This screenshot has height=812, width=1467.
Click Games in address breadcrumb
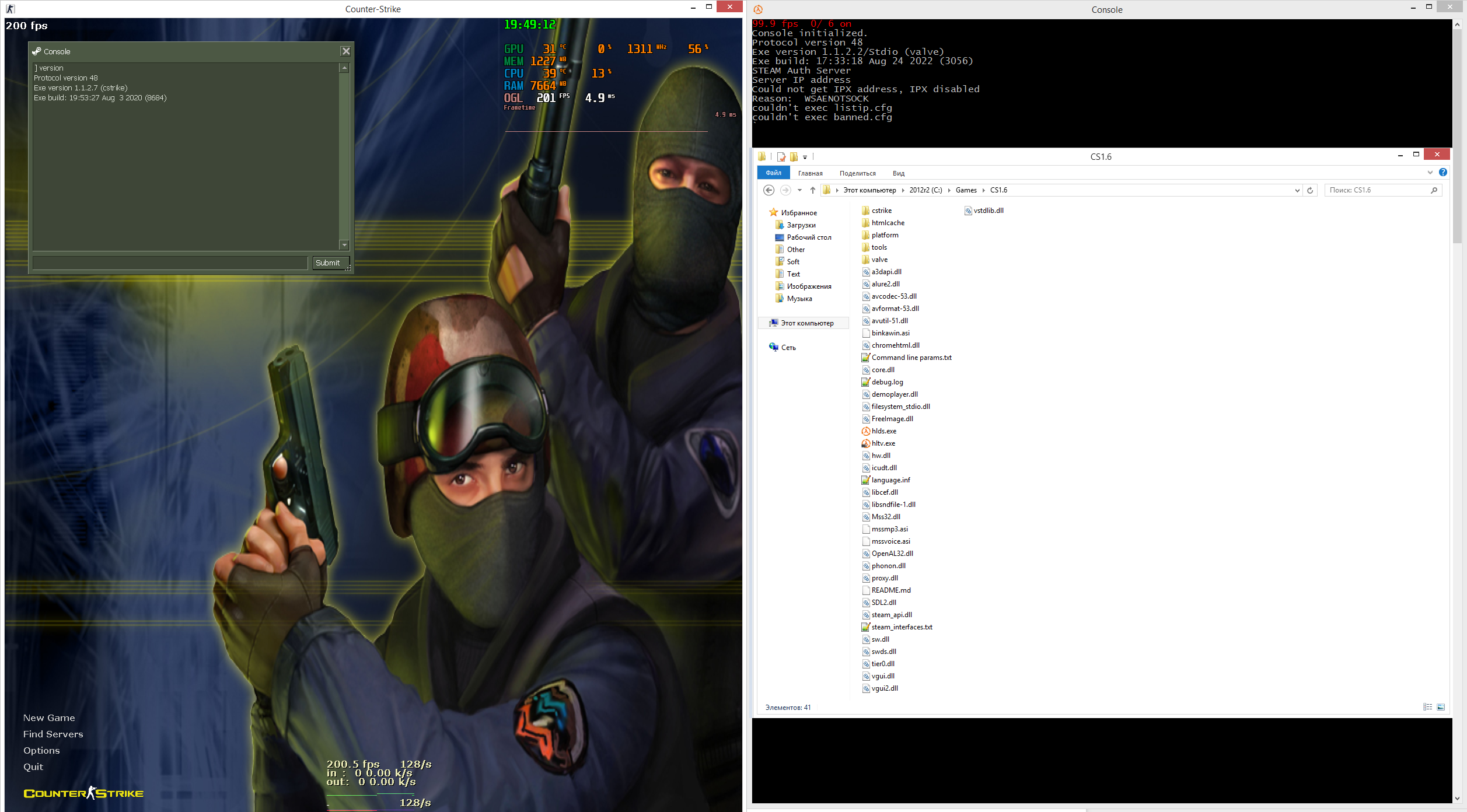click(x=966, y=190)
